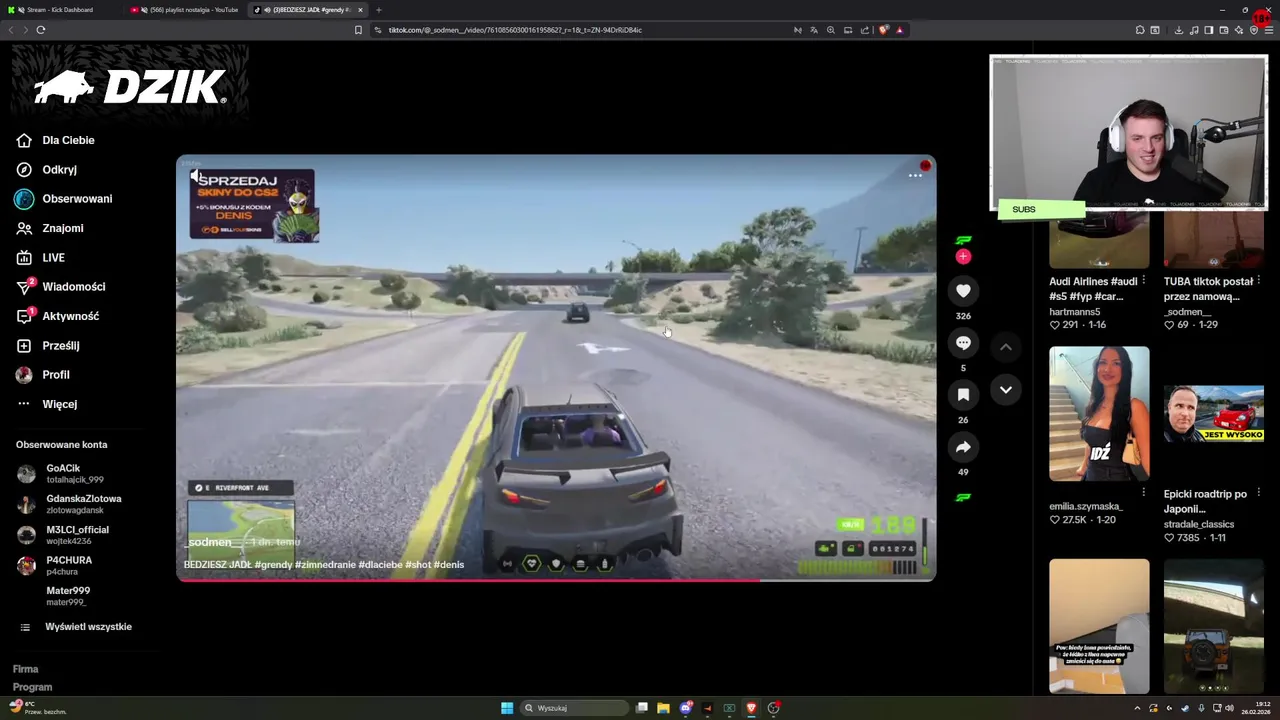Click the Firma footer link
The width and height of the screenshot is (1280, 720).
[x=26, y=669]
